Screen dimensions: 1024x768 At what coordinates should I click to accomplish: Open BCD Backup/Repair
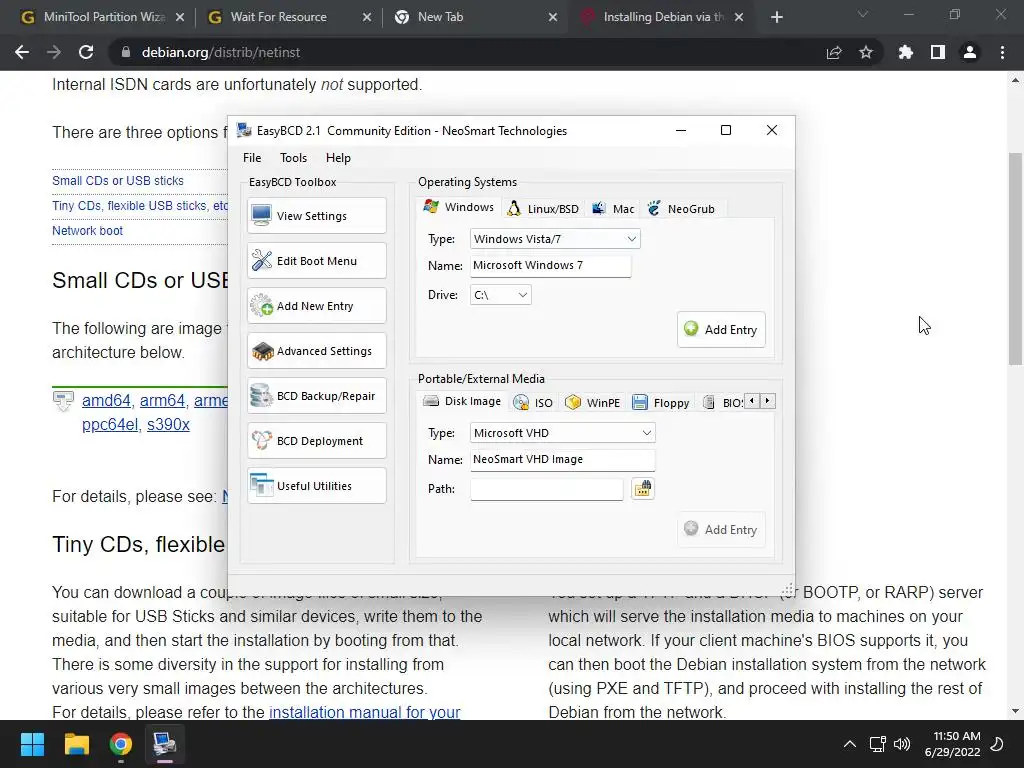click(317, 396)
